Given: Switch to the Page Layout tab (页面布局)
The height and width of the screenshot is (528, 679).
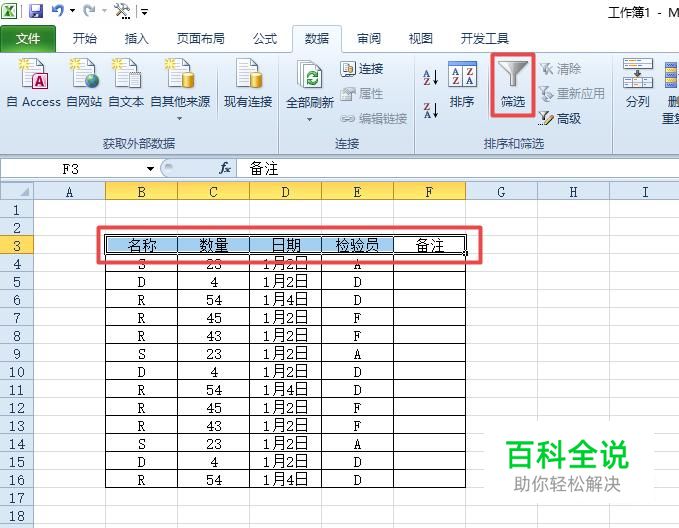Looking at the screenshot, I should [200, 39].
